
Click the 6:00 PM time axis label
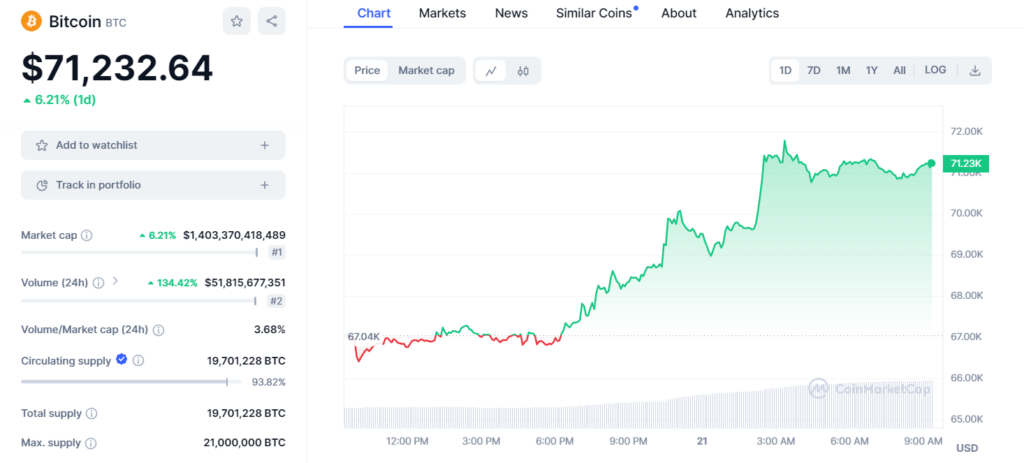click(x=554, y=441)
